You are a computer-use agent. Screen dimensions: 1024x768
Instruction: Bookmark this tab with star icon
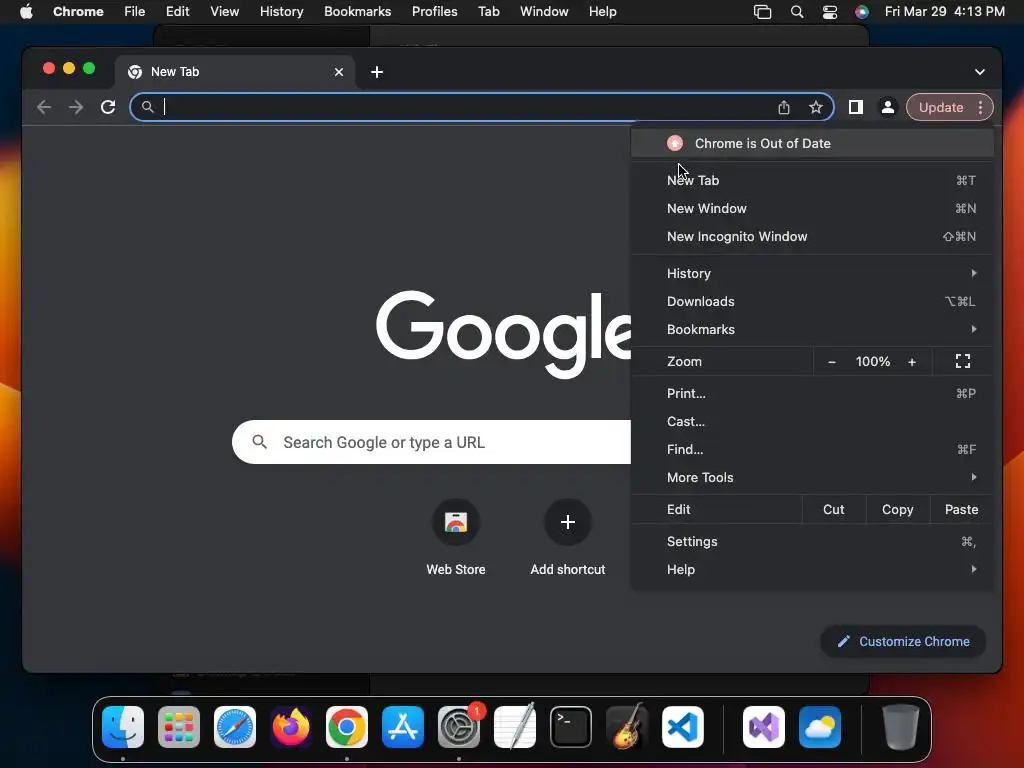(816, 108)
